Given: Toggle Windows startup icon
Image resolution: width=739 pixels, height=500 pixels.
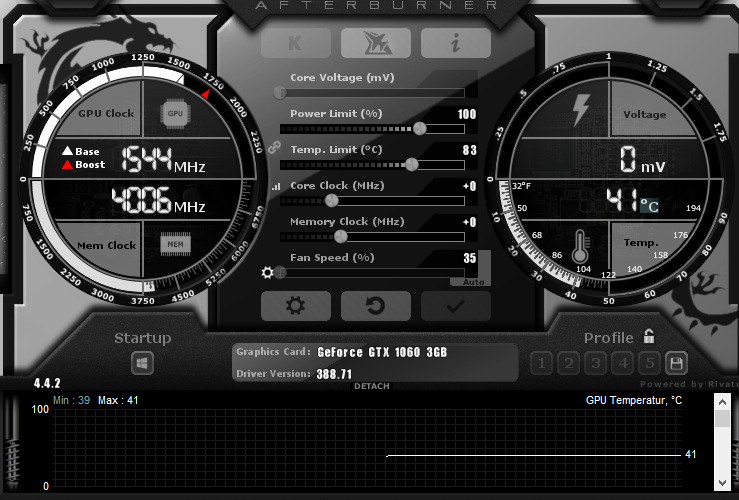Looking at the screenshot, I should 142,363.
